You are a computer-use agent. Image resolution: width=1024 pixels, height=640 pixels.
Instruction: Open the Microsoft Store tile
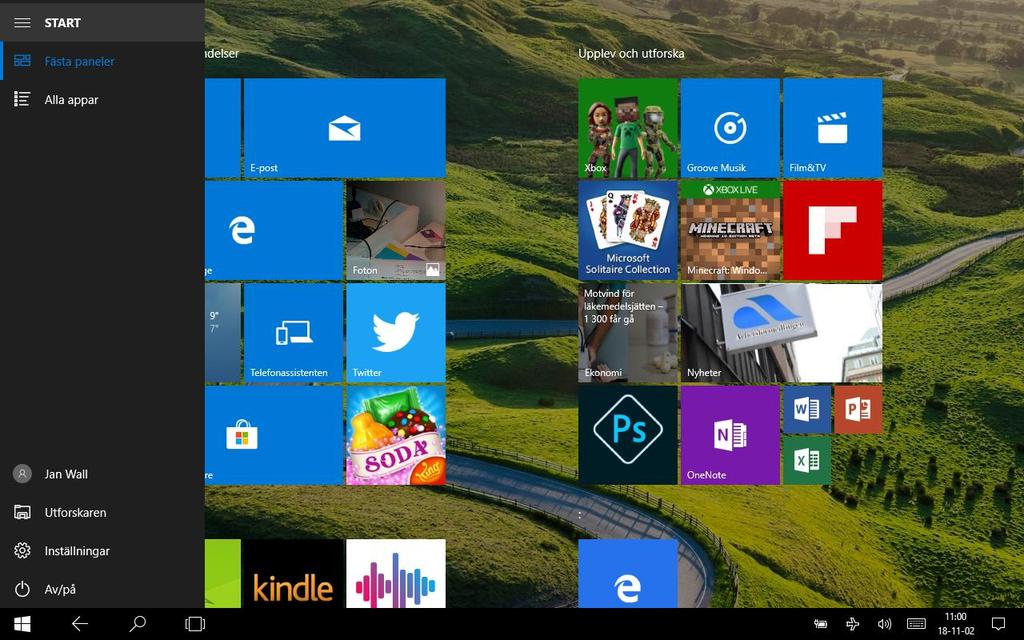coord(274,436)
